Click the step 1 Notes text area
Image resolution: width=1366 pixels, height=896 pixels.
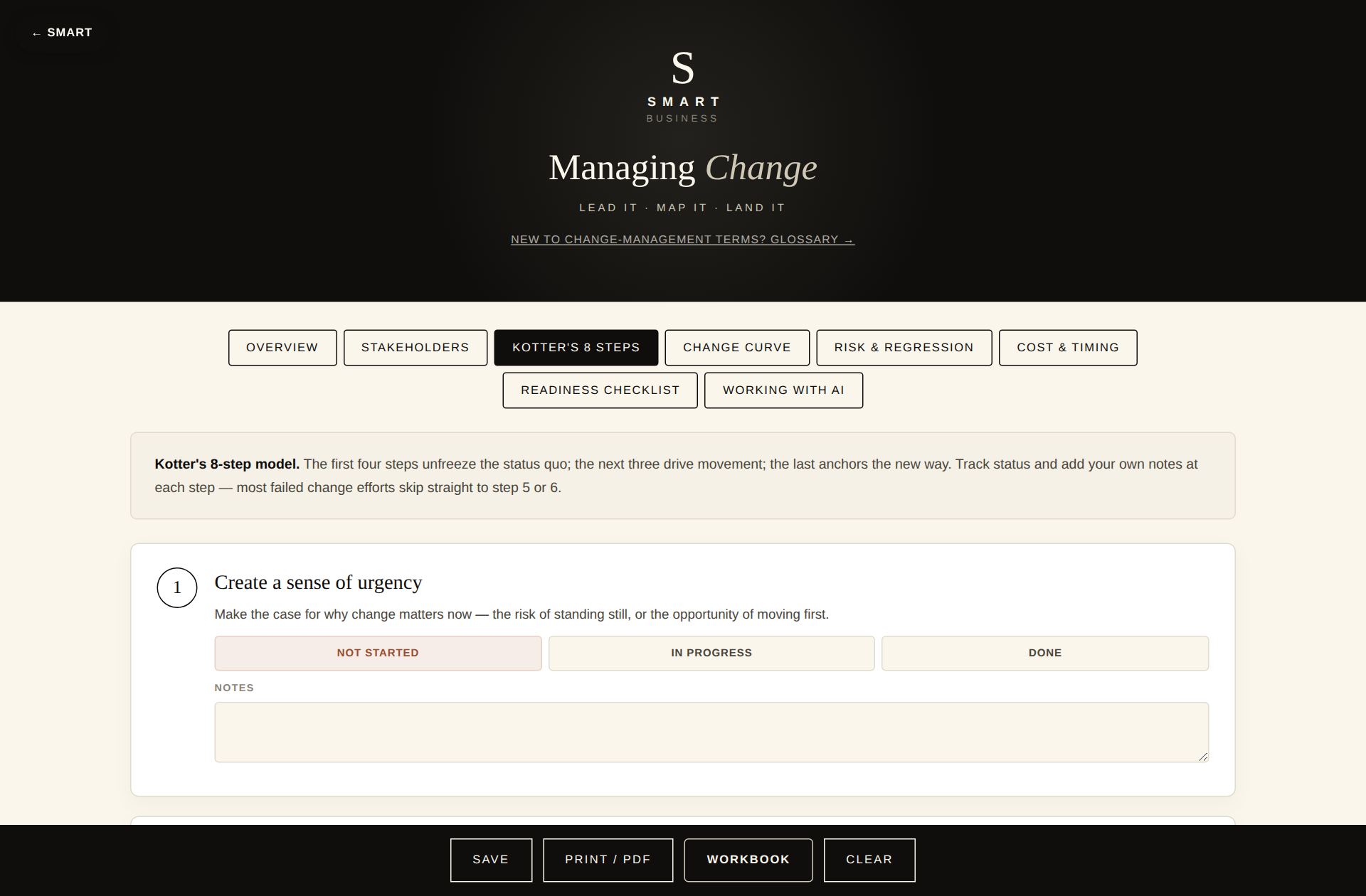click(x=711, y=732)
